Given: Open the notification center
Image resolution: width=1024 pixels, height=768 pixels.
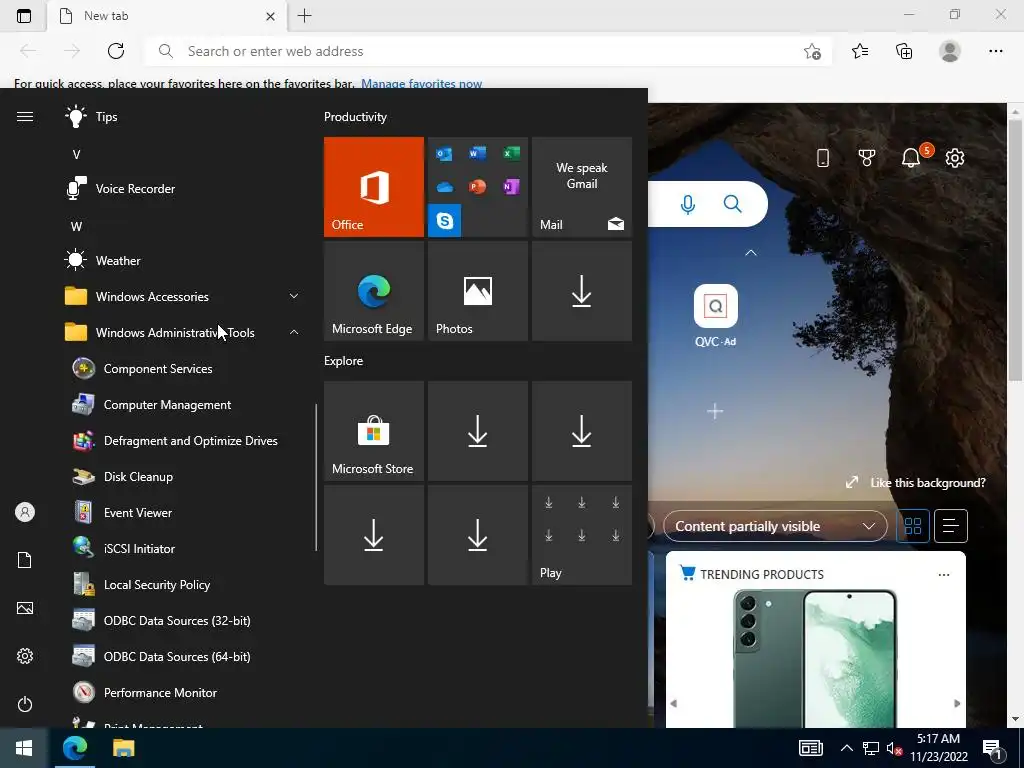Looking at the screenshot, I should pos(993,748).
